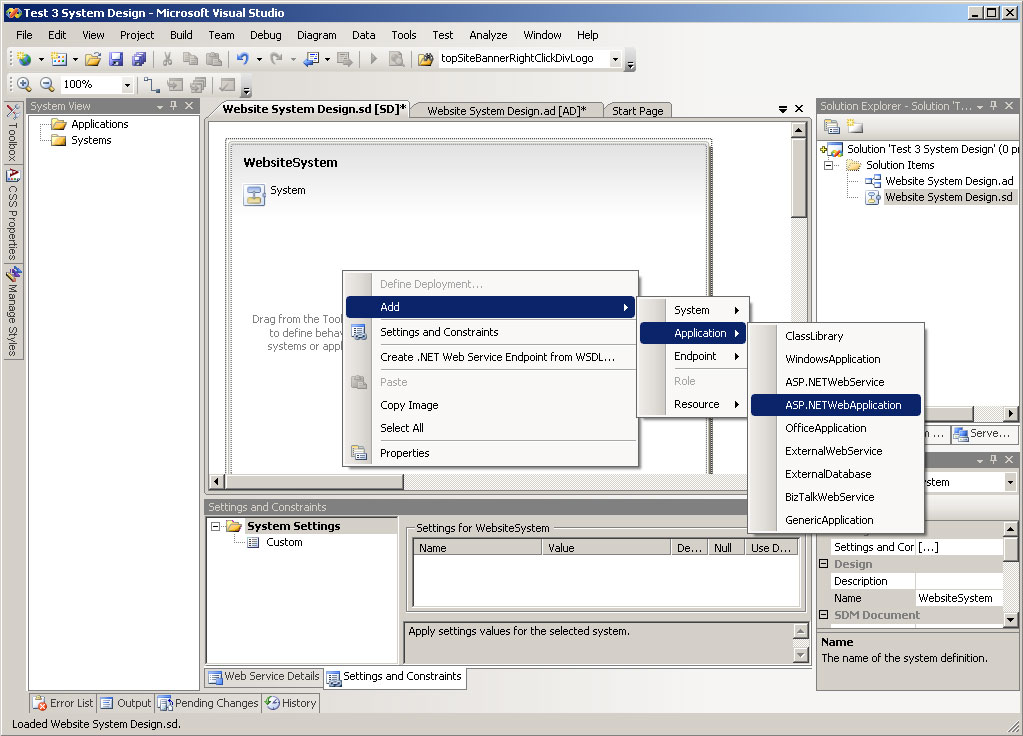Switch to Website System Design.ad [AD] tab
This screenshot has width=1023, height=736.
tap(506, 111)
